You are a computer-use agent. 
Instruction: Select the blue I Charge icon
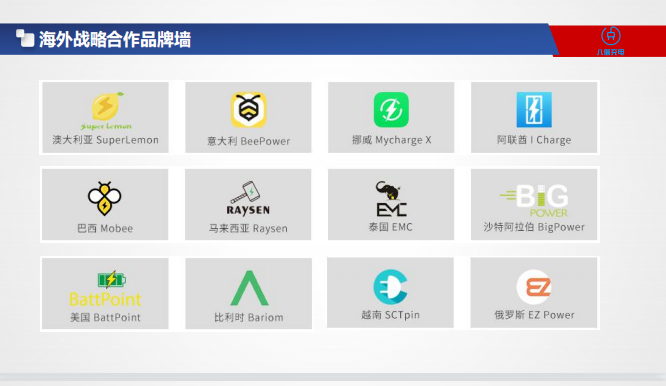point(534,110)
